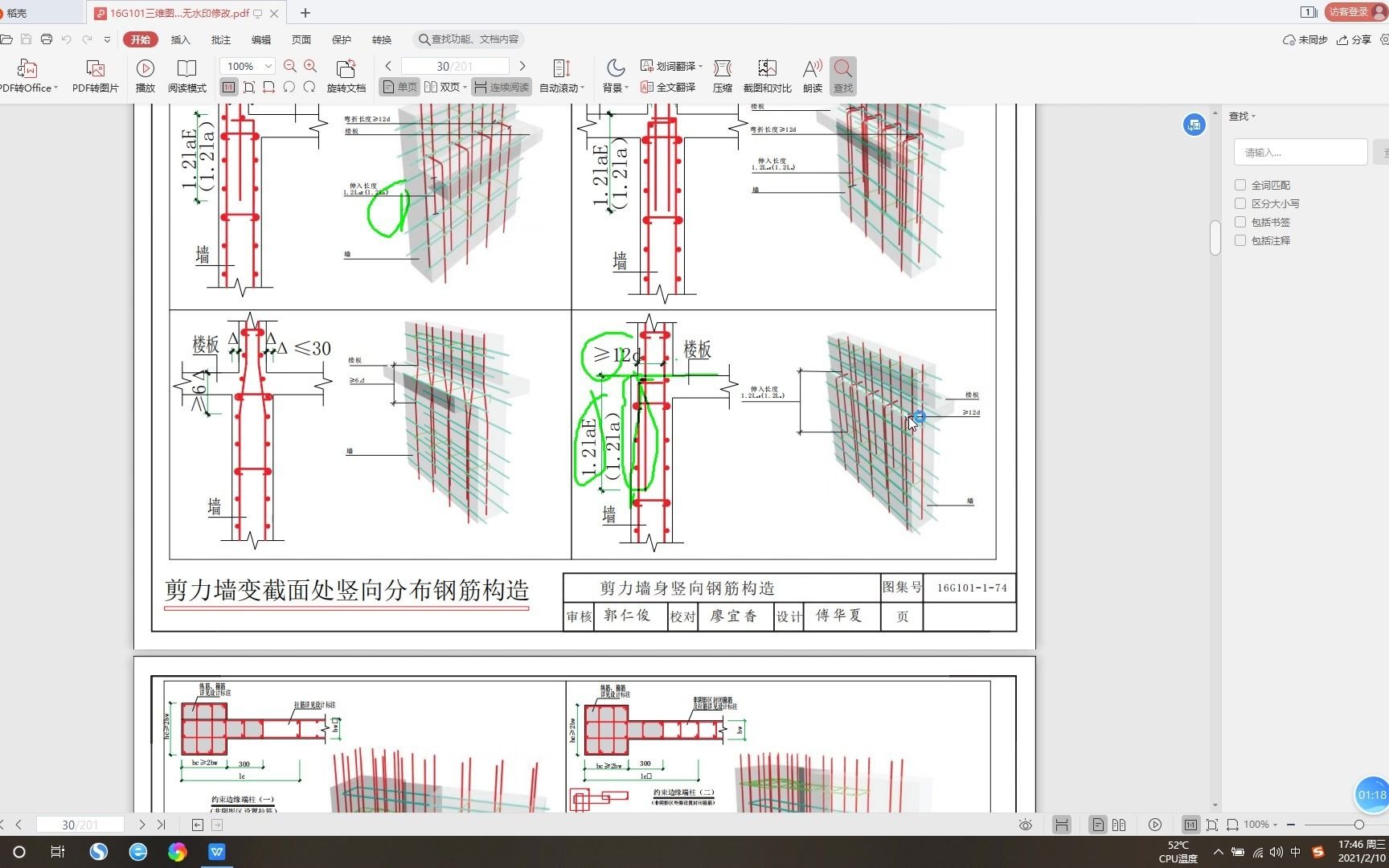
Task: Click 分享 share button
Action: coord(1354,39)
